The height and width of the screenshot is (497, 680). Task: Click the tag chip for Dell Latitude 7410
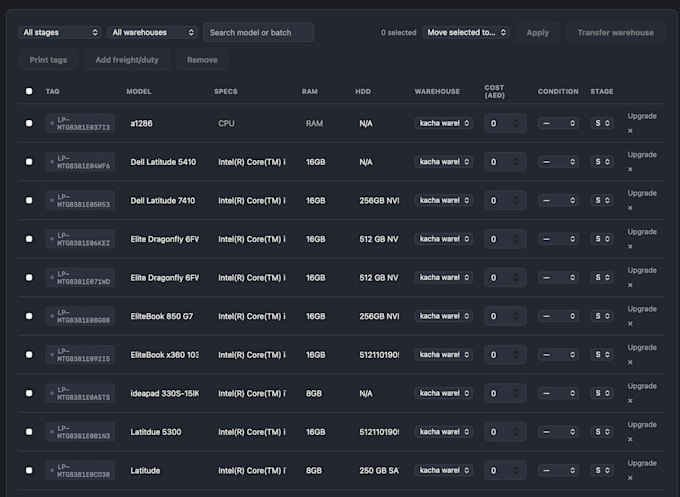click(x=80, y=200)
